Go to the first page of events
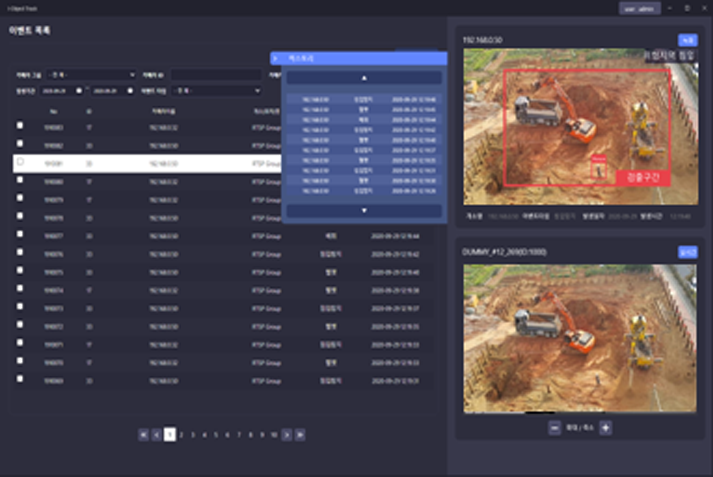The width and height of the screenshot is (713, 477). (143, 434)
